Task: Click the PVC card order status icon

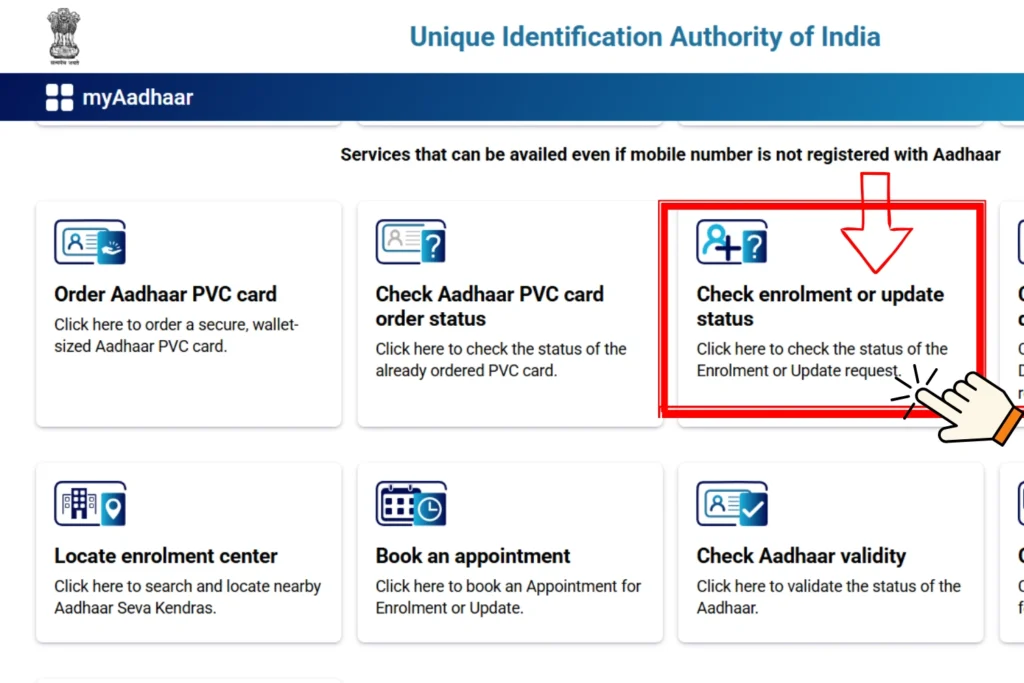Action: coord(411,242)
